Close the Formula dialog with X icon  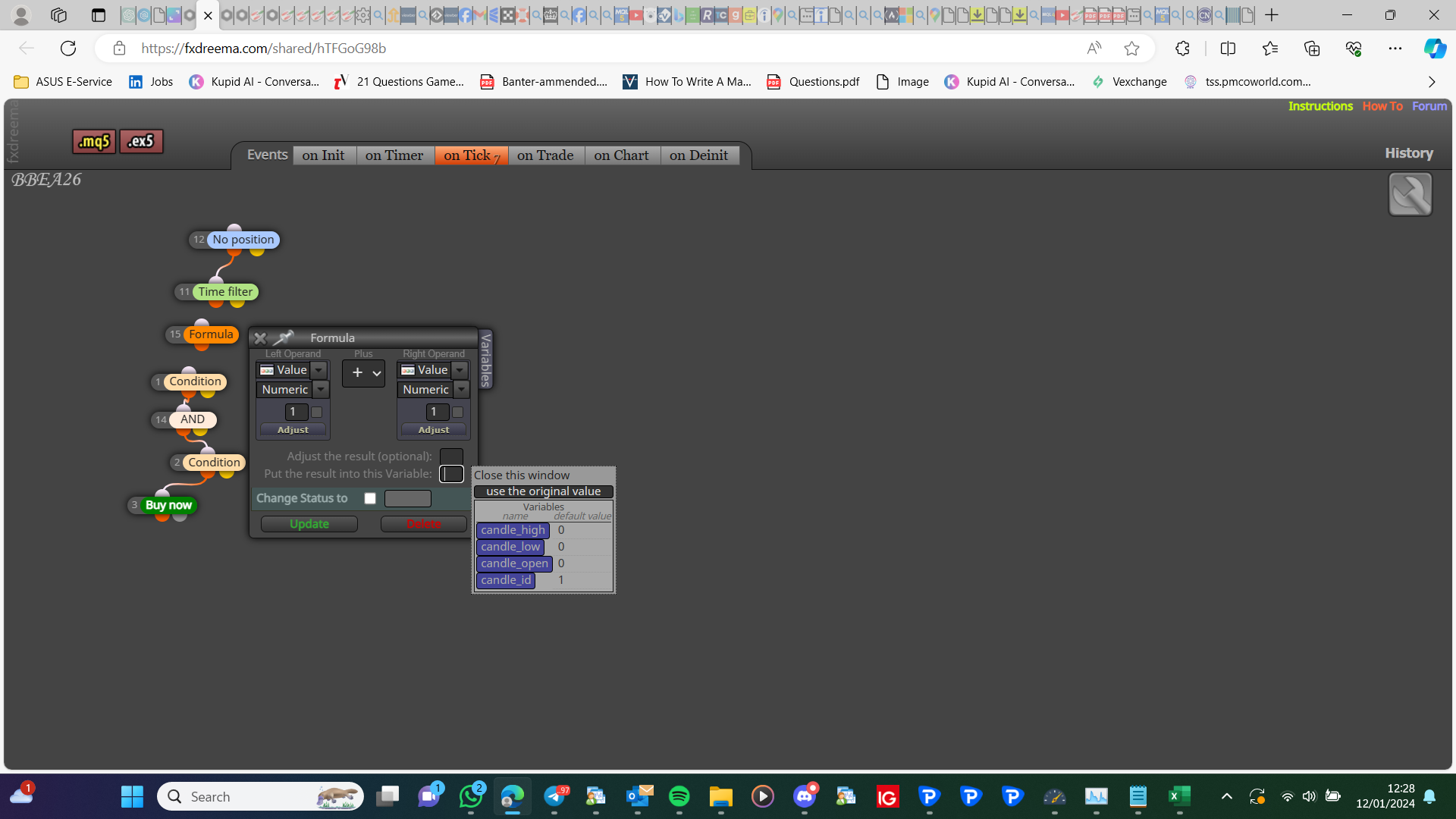(260, 338)
